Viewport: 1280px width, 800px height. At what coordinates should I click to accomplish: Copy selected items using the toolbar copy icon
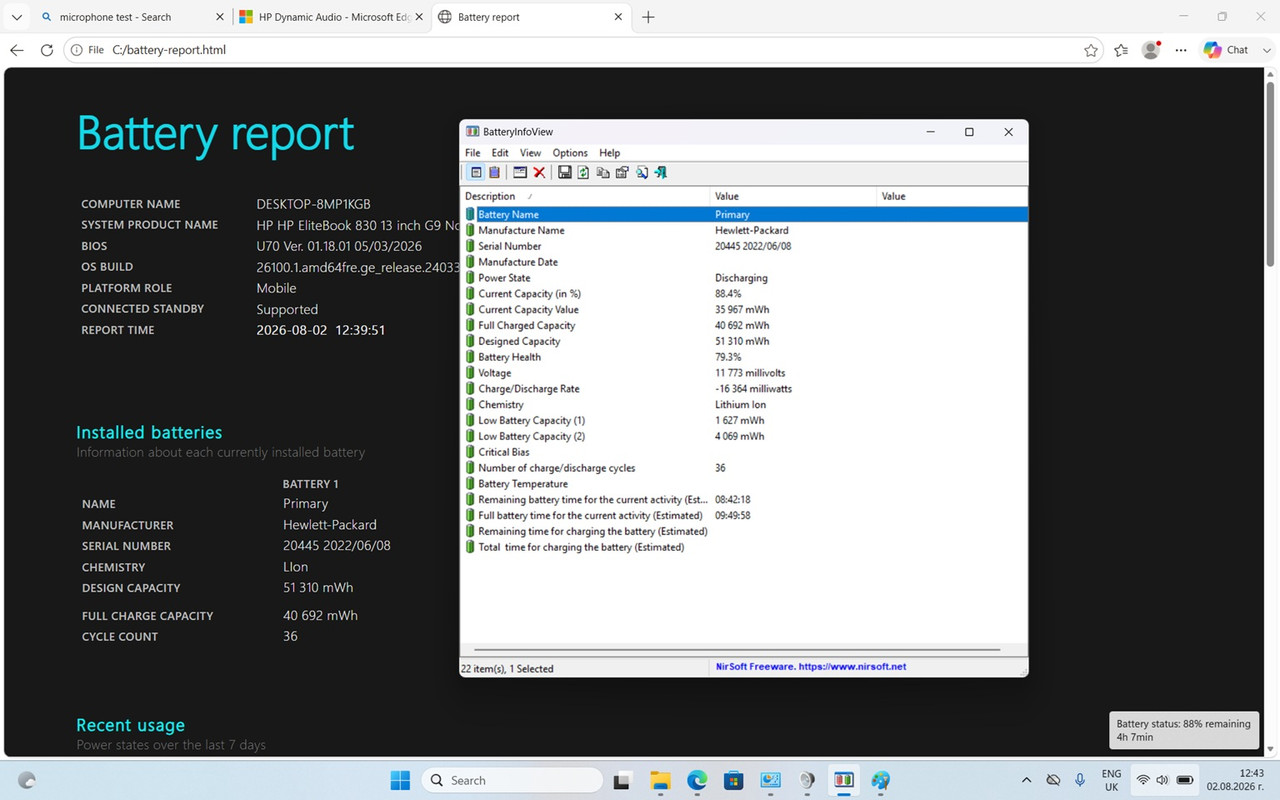coord(603,173)
